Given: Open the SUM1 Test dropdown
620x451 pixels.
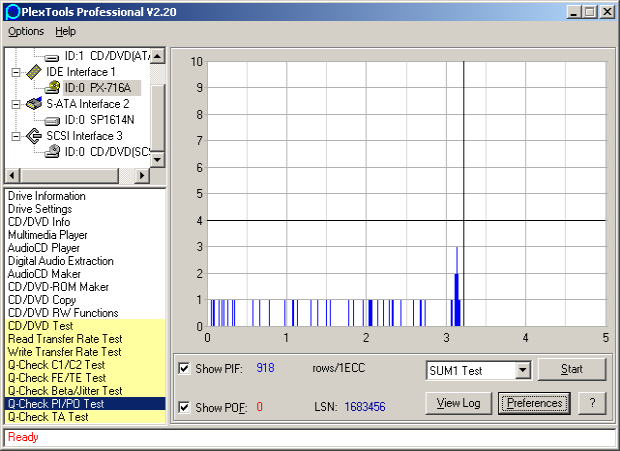Looking at the screenshot, I should [x=523, y=370].
